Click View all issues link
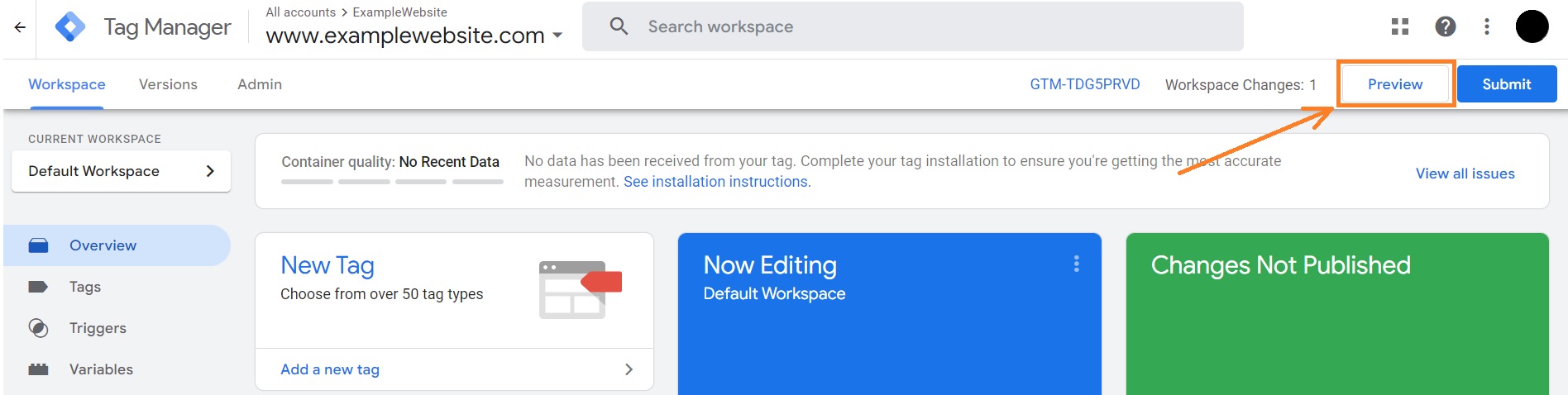Screen dimensions: 1568x395 coord(1465,174)
